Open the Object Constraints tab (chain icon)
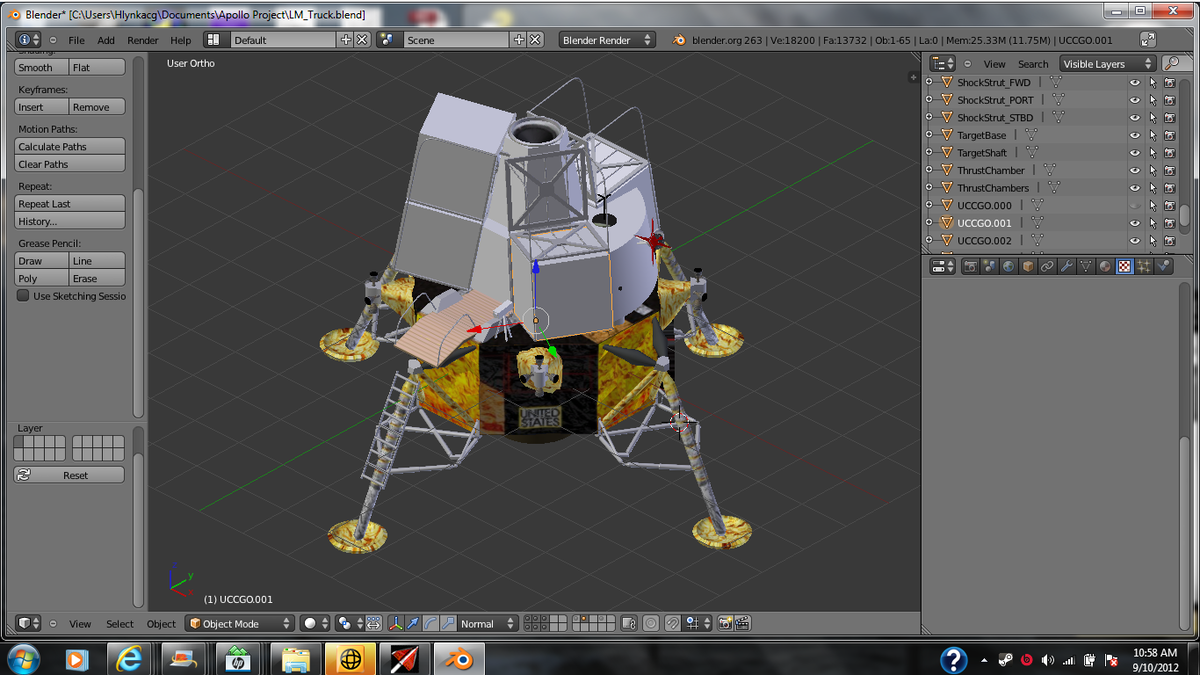1200x675 pixels. (1047, 266)
